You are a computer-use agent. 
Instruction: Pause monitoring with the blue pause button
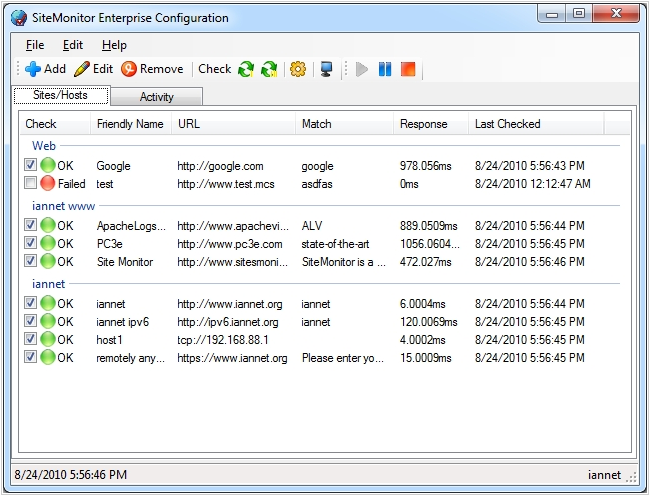385,69
